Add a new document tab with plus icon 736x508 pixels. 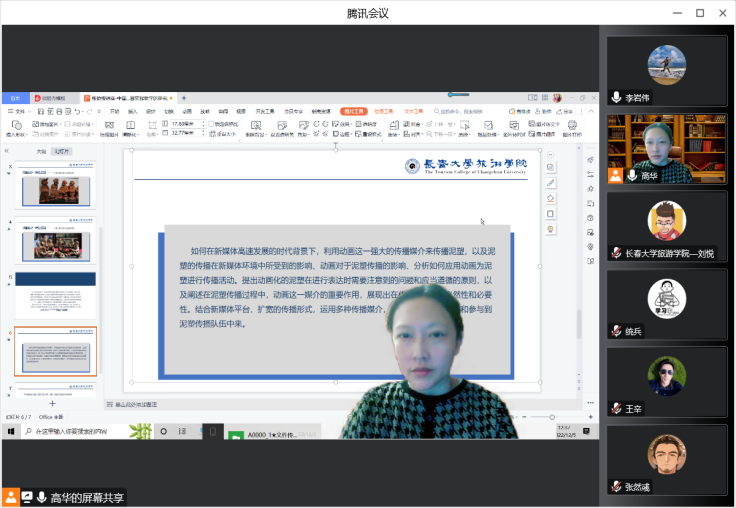tap(184, 98)
